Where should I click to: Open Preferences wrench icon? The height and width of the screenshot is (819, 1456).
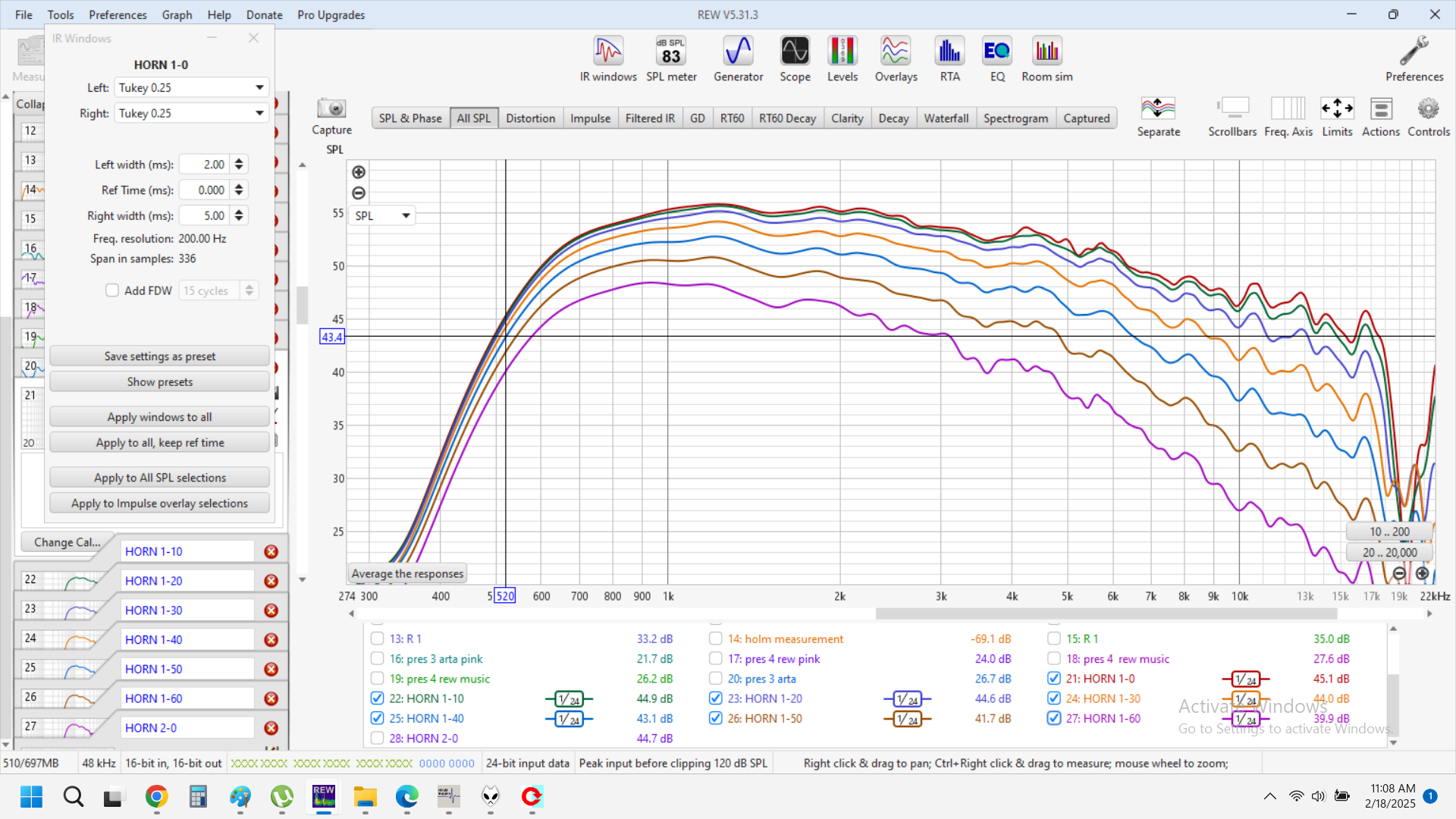[1414, 59]
